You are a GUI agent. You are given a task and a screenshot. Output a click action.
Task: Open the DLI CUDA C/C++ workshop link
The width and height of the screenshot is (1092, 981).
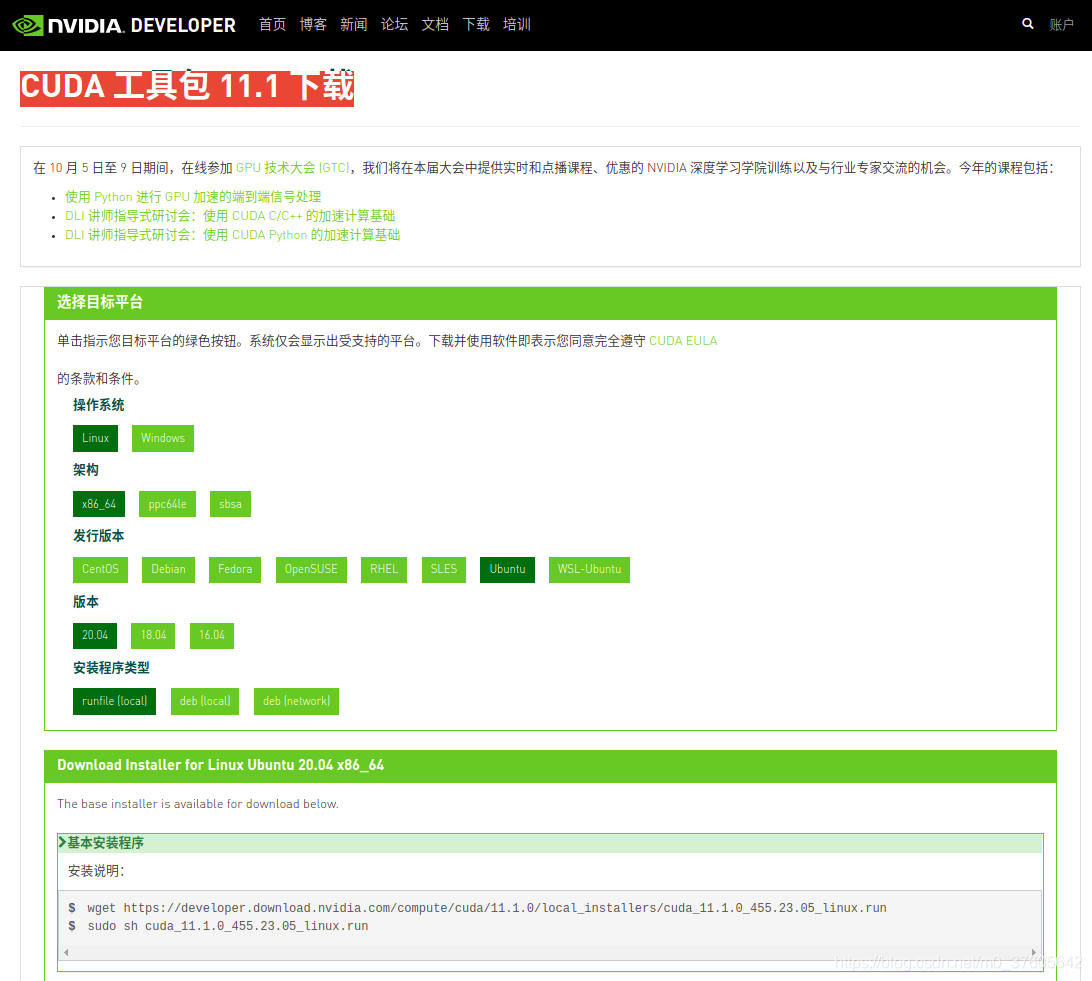[x=230, y=216]
